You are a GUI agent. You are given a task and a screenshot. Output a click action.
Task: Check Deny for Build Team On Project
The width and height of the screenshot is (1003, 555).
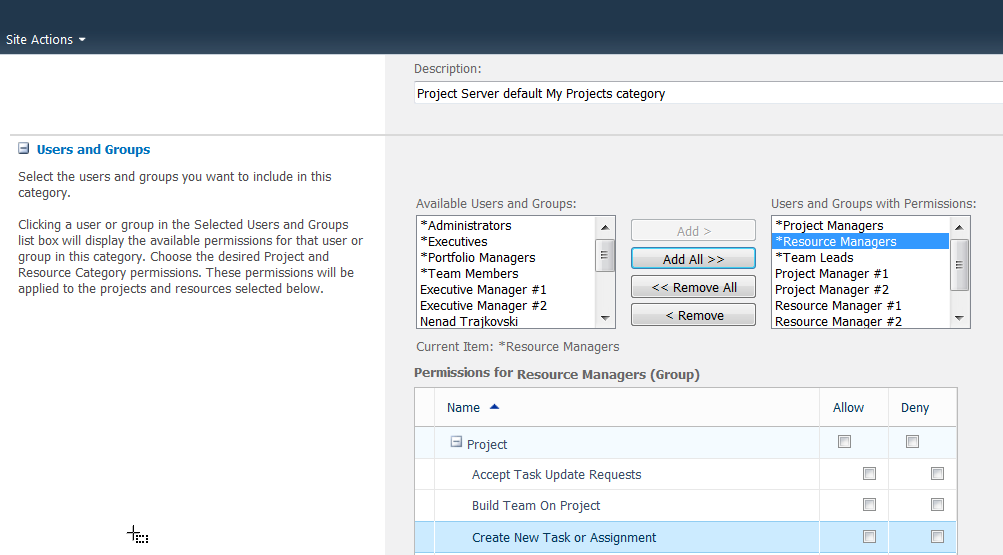tap(937, 505)
